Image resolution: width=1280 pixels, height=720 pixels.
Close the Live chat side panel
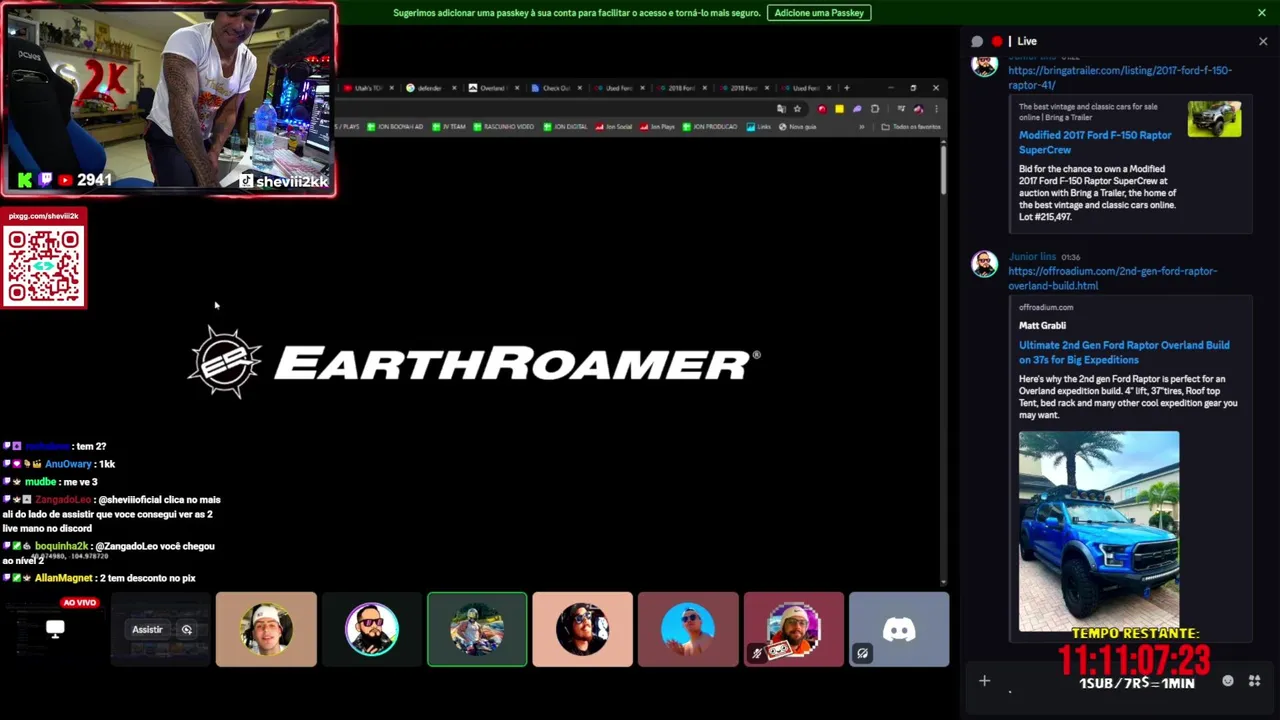point(1263,41)
